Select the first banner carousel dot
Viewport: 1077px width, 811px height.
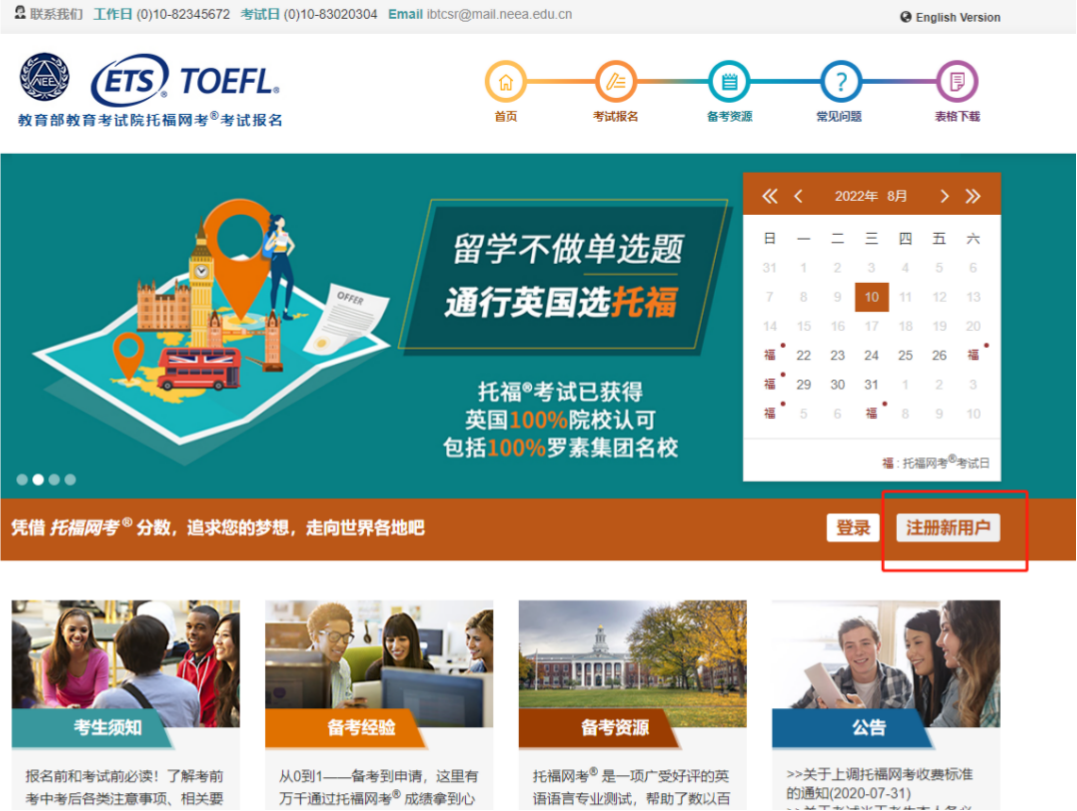point(22,480)
